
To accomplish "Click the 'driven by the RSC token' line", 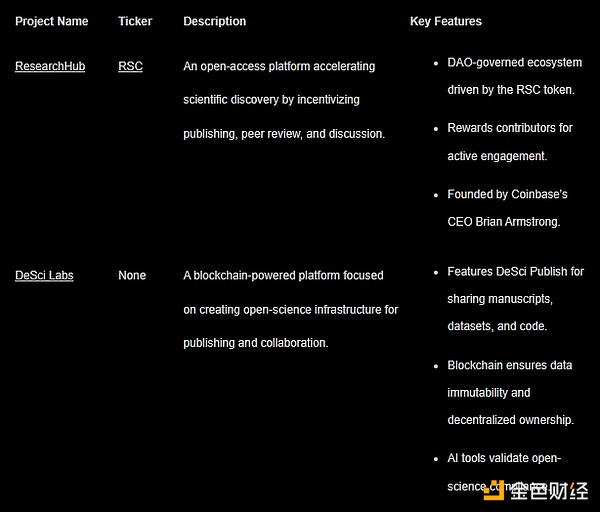I will click(511, 90).
